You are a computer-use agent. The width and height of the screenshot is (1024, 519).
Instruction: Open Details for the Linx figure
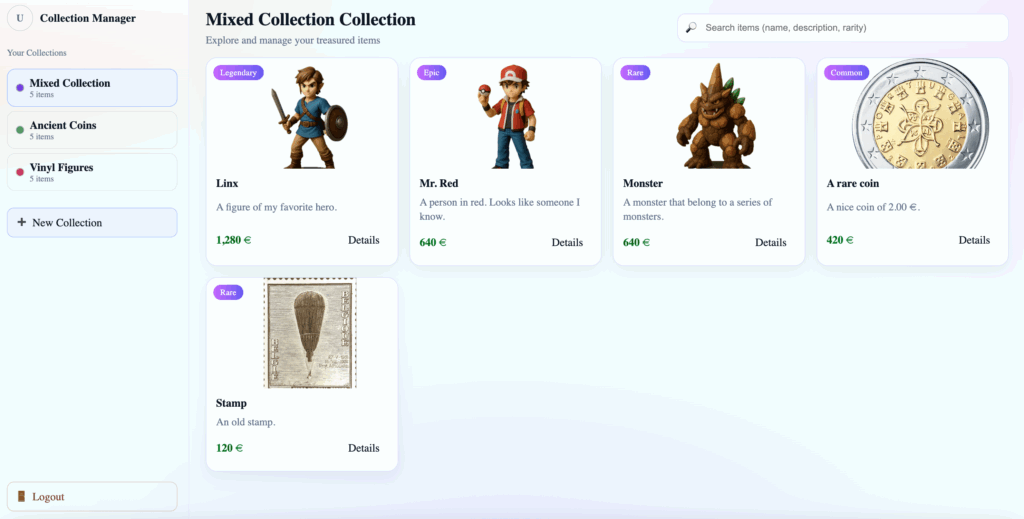(363, 240)
